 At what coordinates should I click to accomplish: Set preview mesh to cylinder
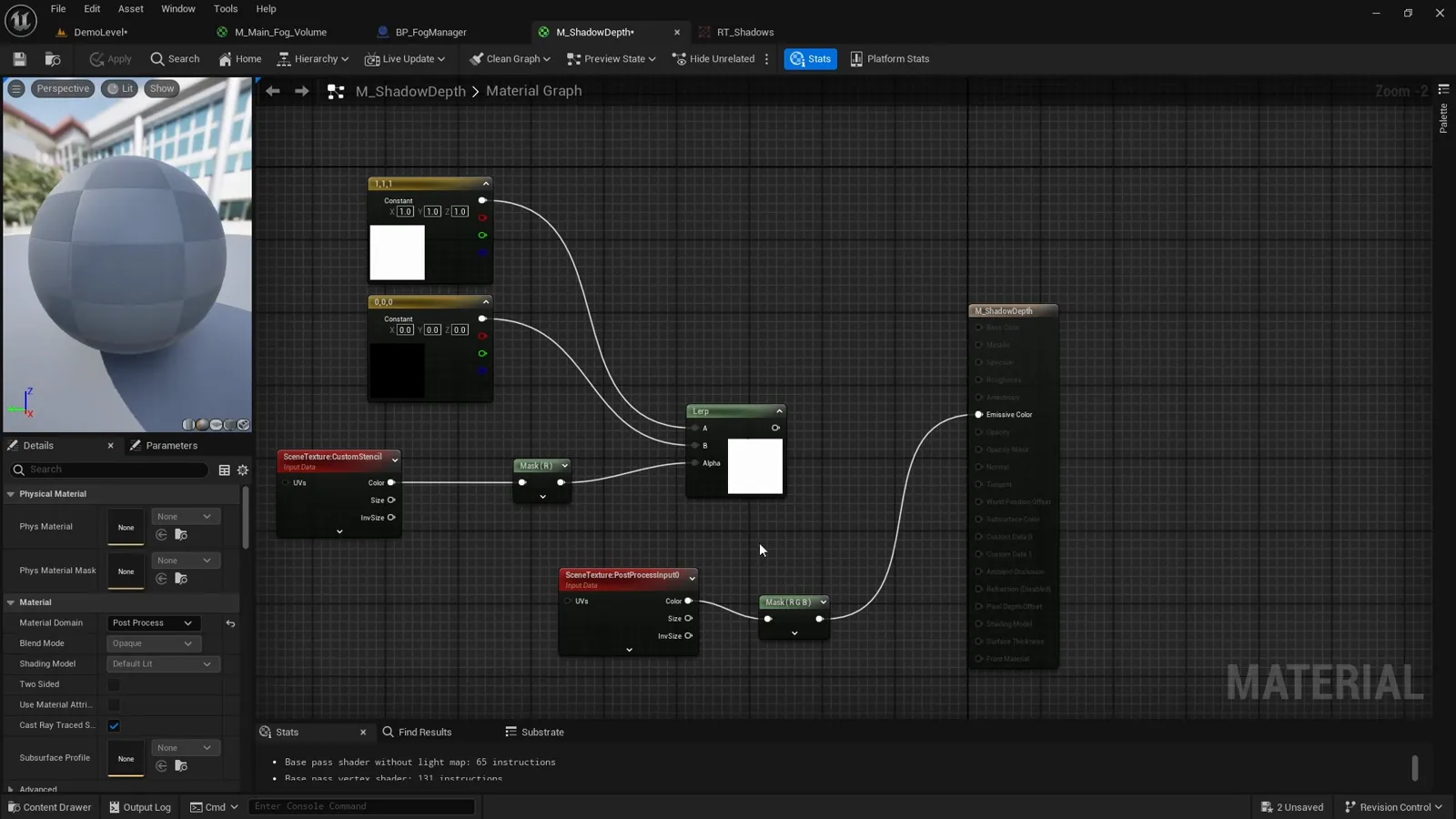[x=188, y=425]
